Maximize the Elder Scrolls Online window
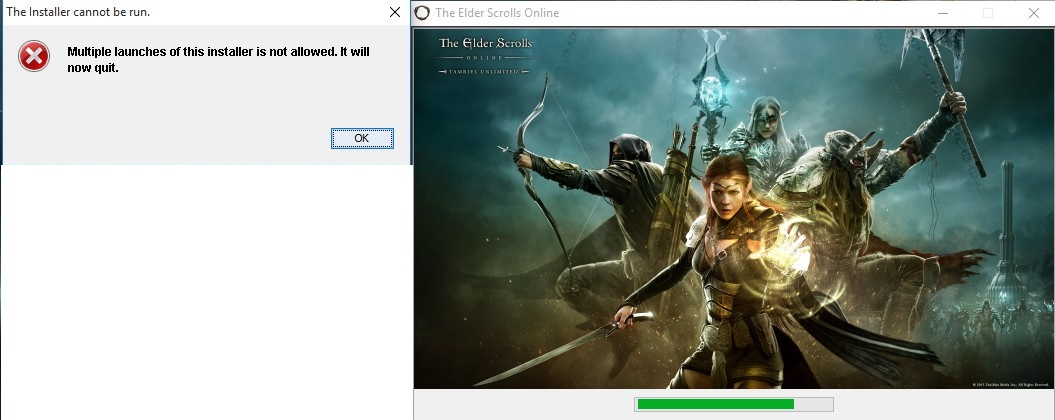 (988, 13)
